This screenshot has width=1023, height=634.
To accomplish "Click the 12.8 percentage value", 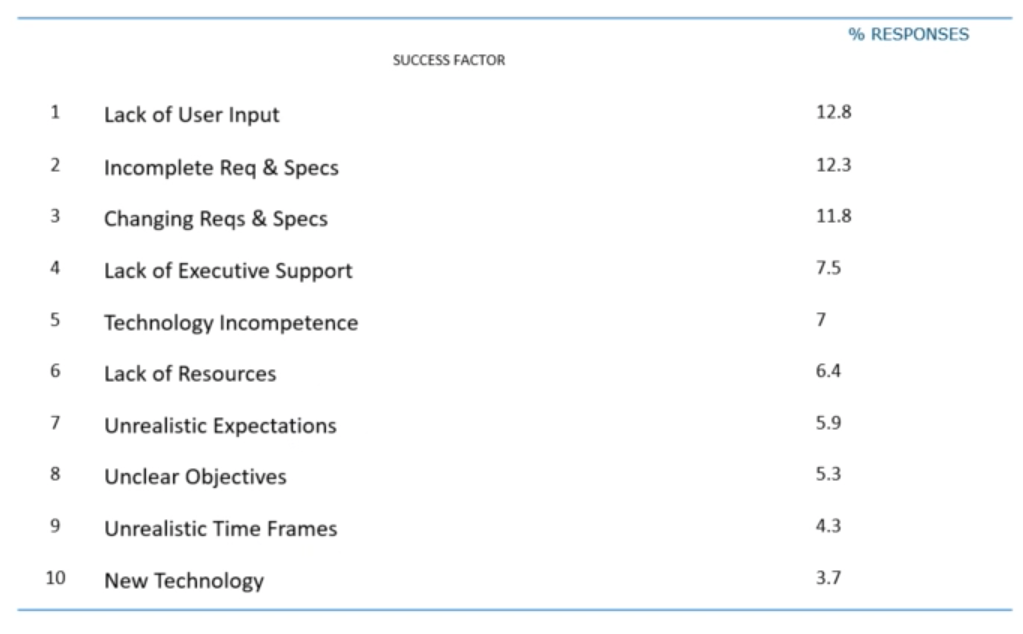I will tap(834, 112).
